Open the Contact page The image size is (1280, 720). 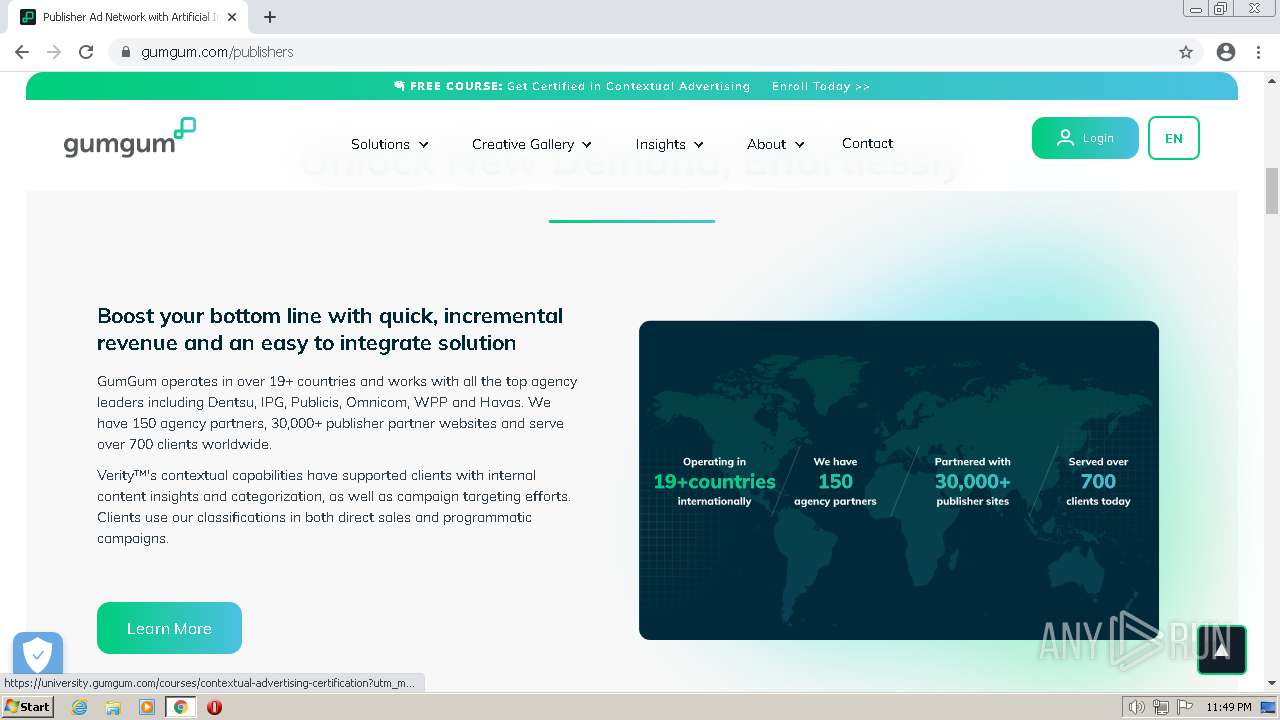click(x=867, y=143)
